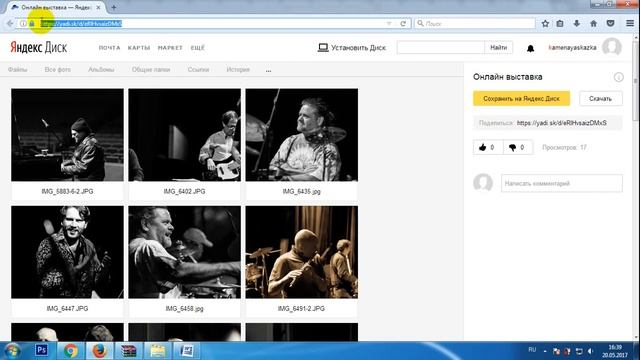Viewport: 640px width, 360px height.
Task: Open the notifications bell icon
Action: point(530,48)
